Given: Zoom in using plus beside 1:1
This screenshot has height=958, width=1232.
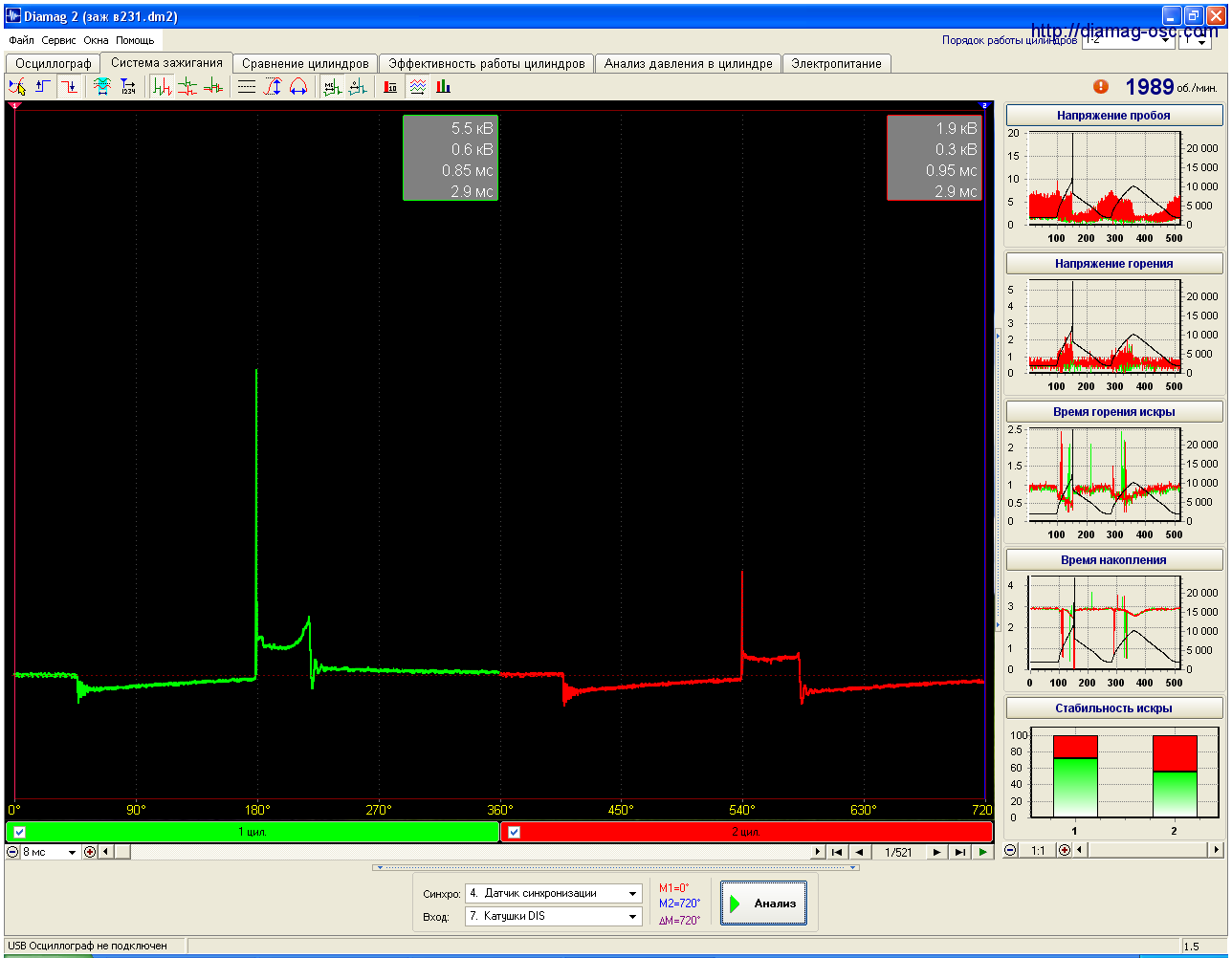Looking at the screenshot, I should [1065, 850].
